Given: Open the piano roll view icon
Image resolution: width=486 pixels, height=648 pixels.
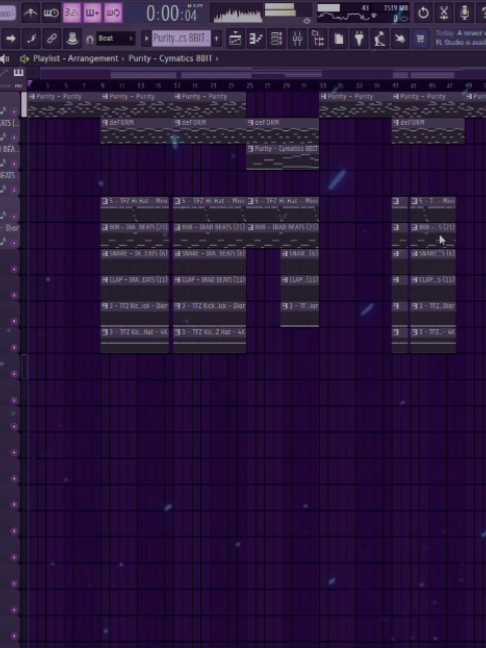Looking at the screenshot, I should click(x=256, y=38).
